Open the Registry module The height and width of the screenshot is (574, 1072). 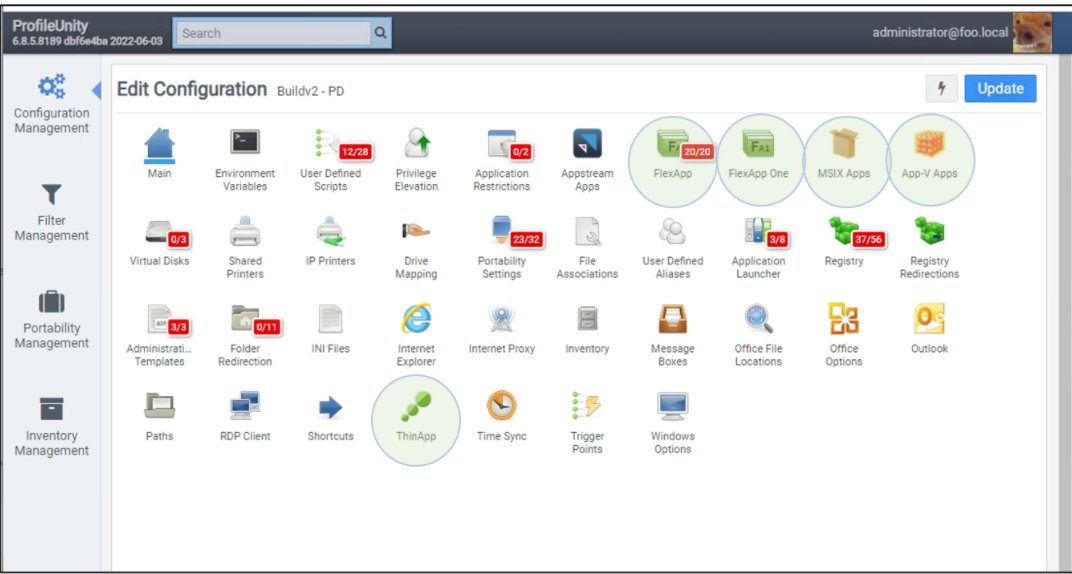click(x=844, y=242)
